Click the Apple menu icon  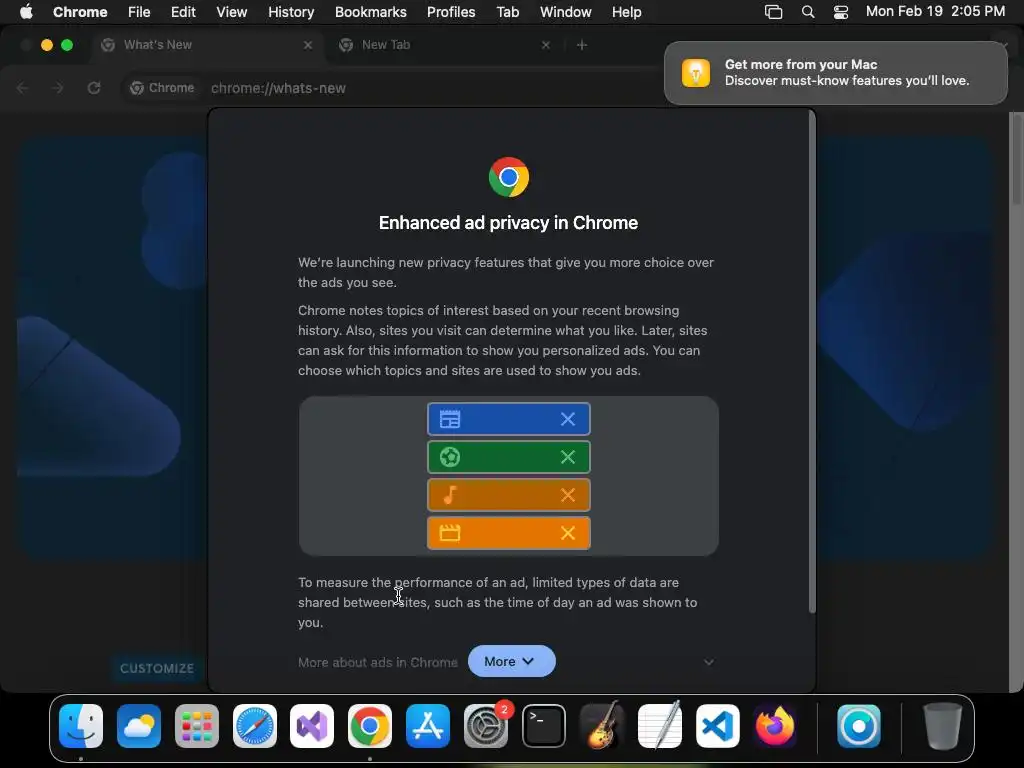coord(26,12)
